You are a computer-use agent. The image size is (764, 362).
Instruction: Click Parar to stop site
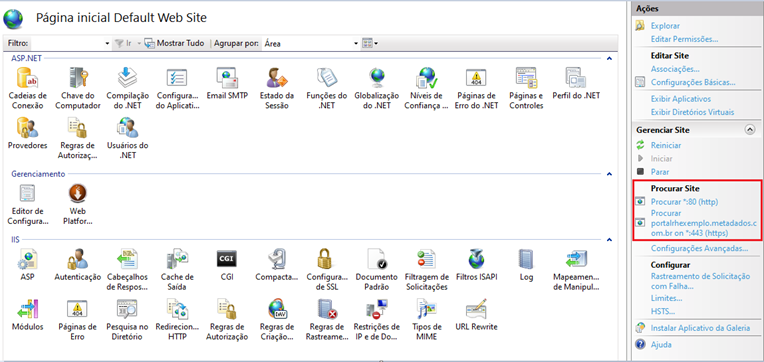pyautogui.click(x=660, y=172)
